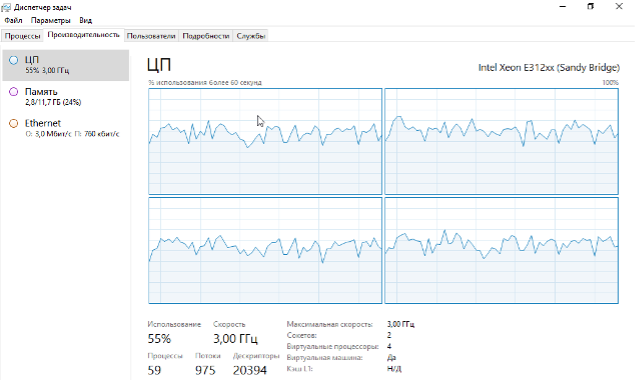Click the blue ЦП circle icon

(x=14, y=60)
